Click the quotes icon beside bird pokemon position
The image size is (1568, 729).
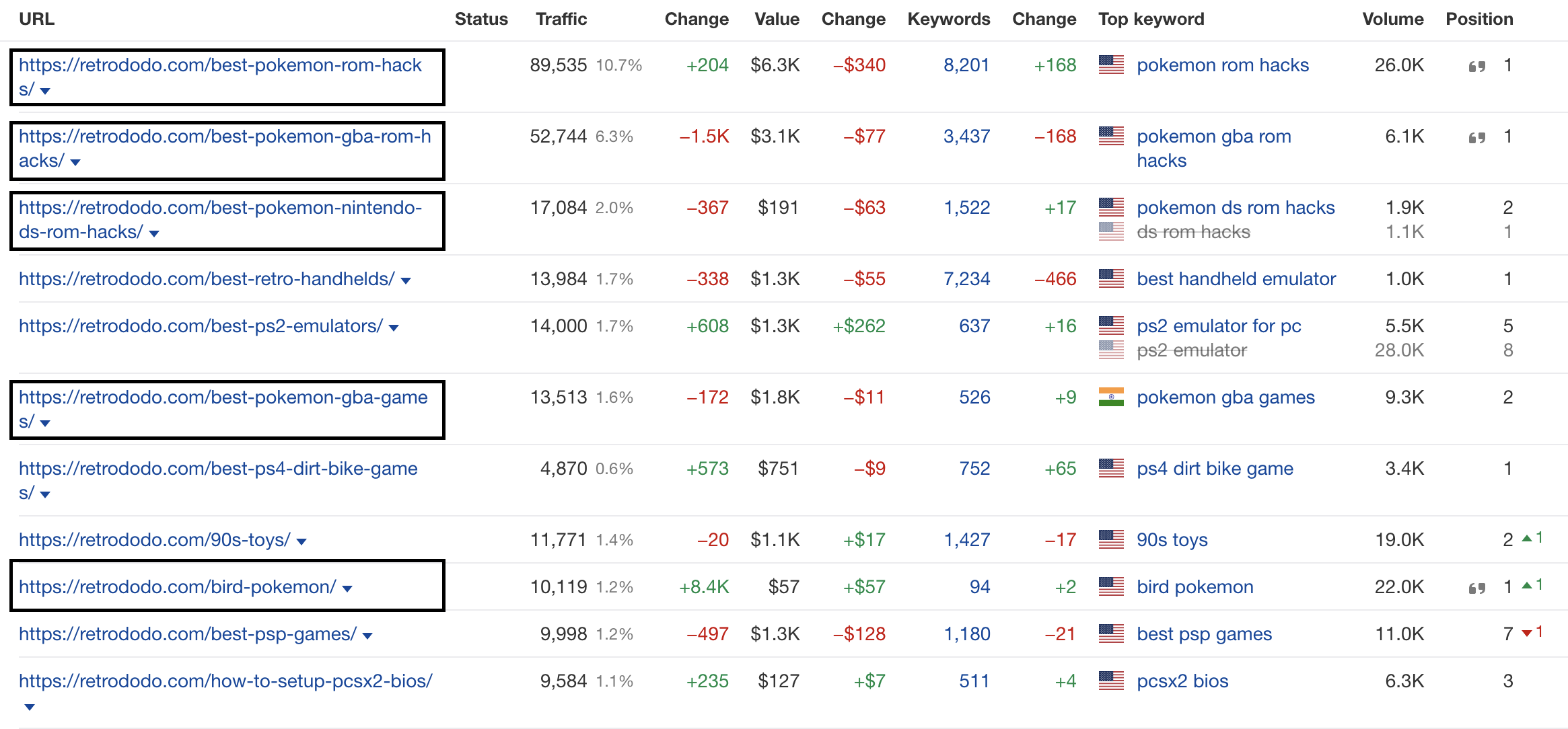click(x=1478, y=586)
